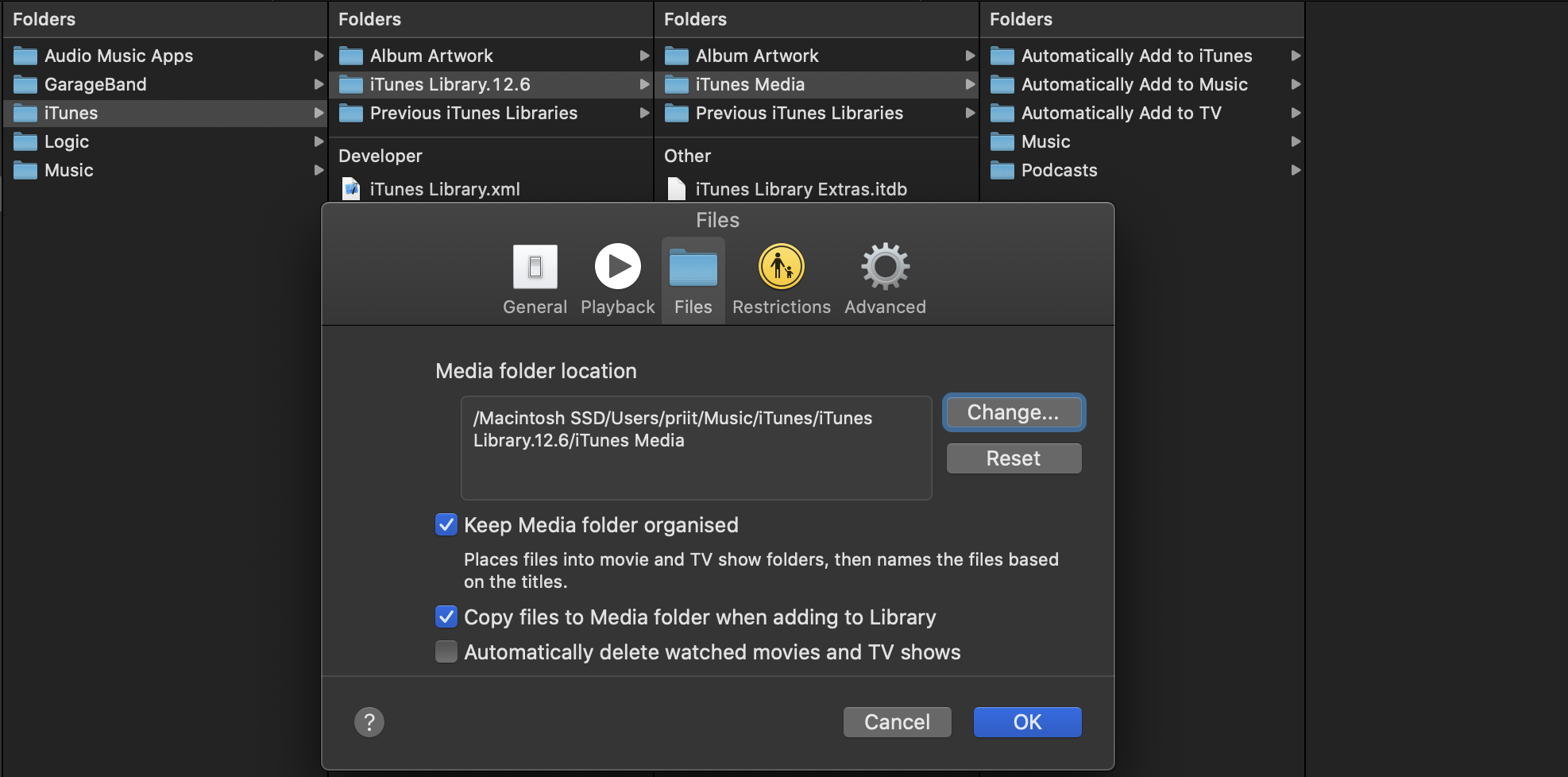Image resolution: width=1568 pixels, height=777 pixels.
Task: Switch to the Playback tab label
Action: pos(618,307)
